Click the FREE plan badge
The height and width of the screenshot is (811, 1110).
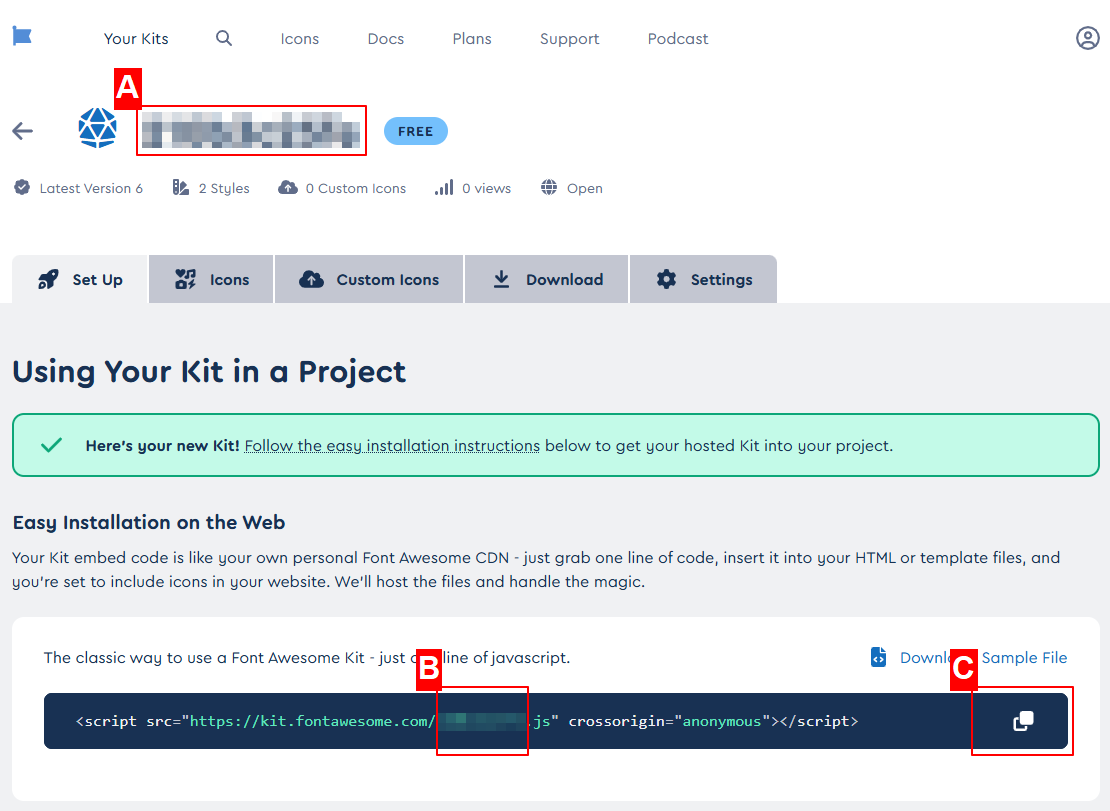(x=416, y=132)
